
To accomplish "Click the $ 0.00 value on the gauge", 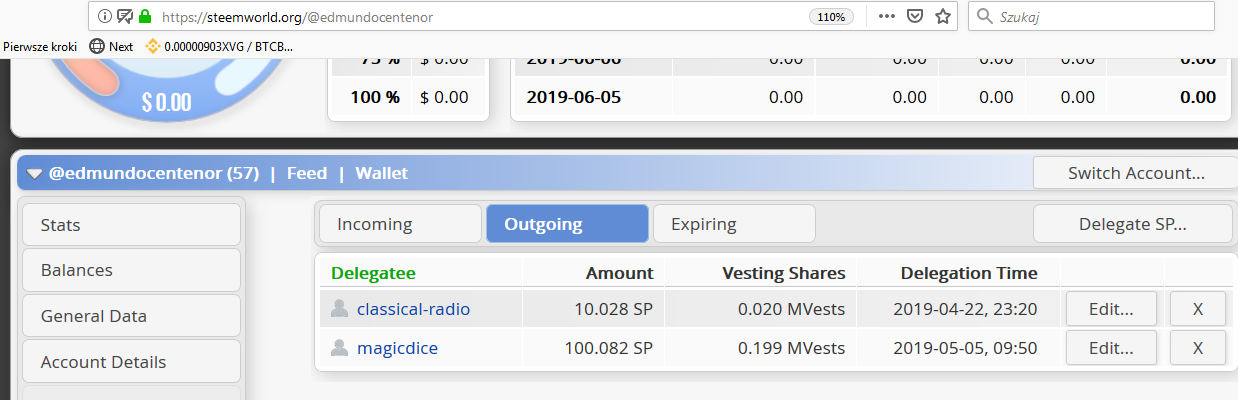I will click(x=166, y=101).
